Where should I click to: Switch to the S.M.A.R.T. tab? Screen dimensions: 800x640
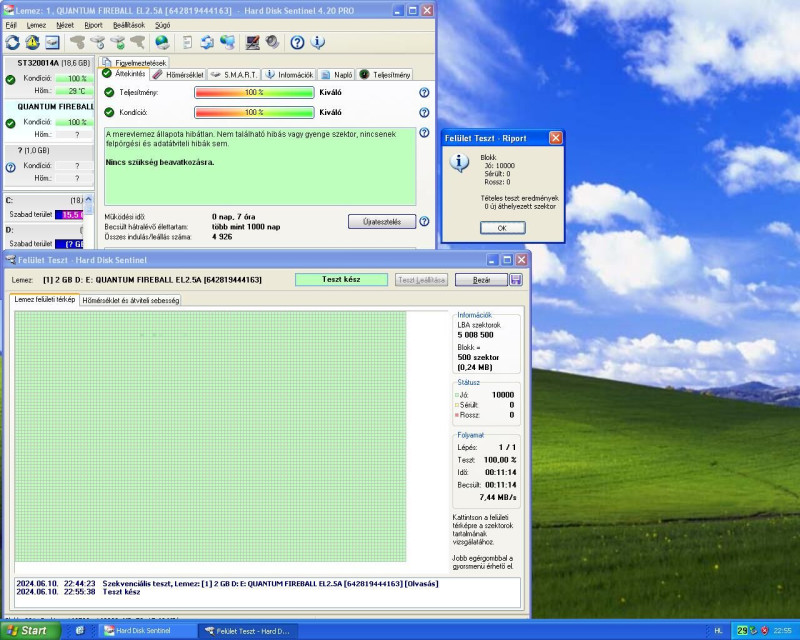(234, 75)
